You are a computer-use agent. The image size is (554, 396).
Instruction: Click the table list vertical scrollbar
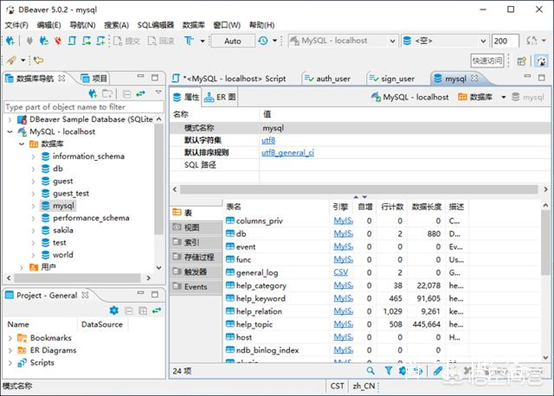[546, 242]
